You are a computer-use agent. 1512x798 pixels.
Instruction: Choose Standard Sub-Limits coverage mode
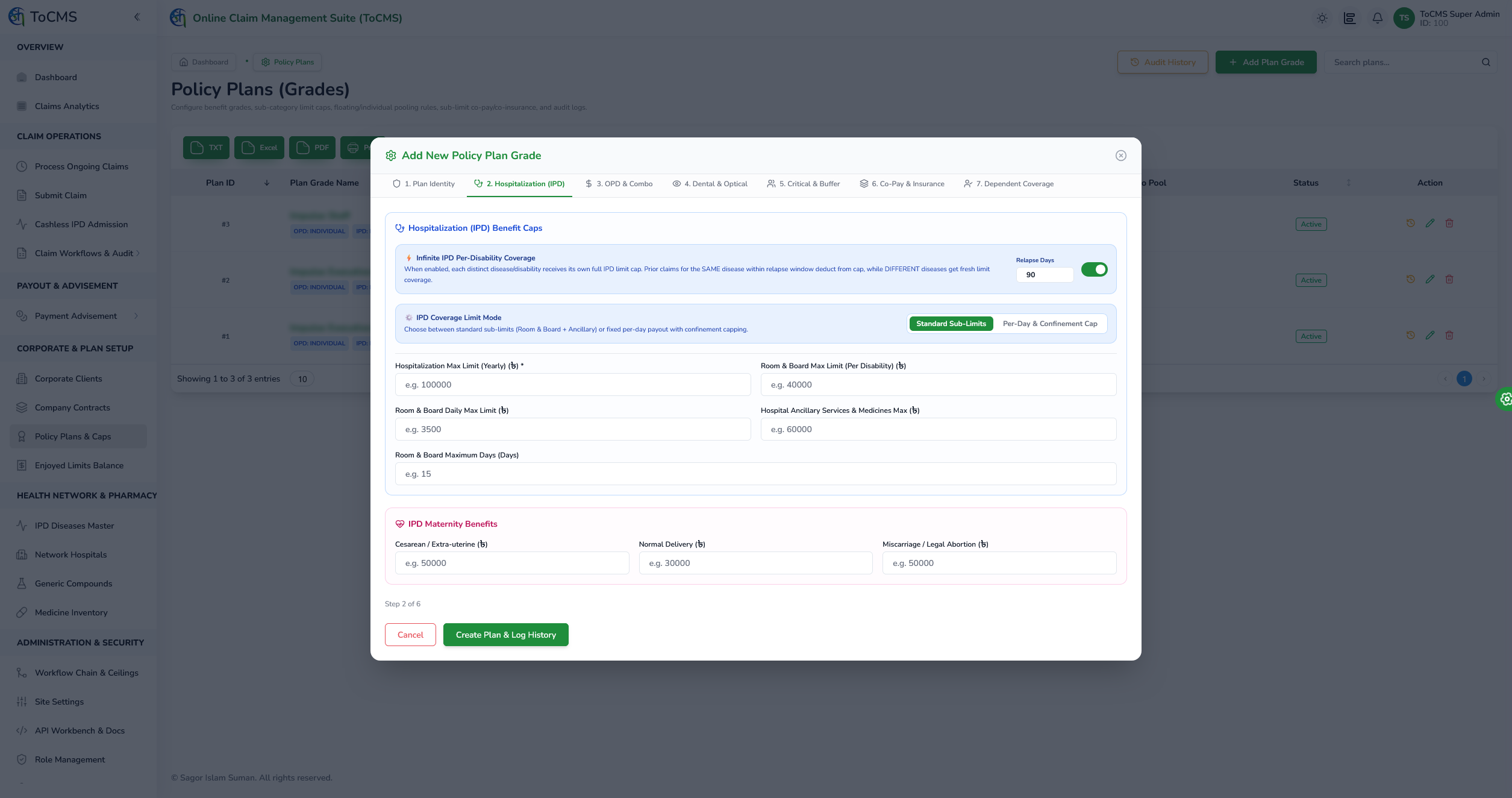tap(951, 324)
